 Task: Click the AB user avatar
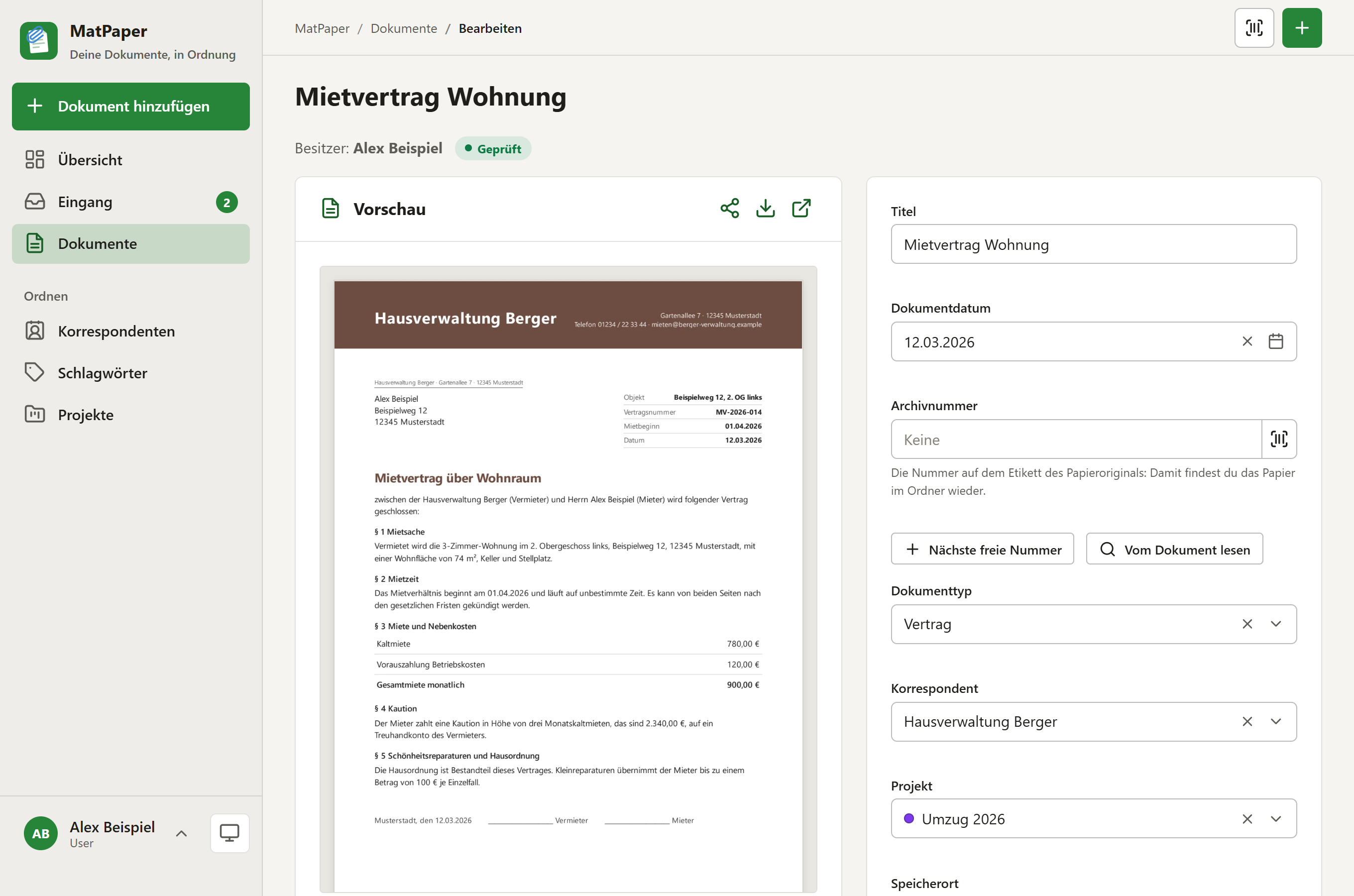(40, 833)
